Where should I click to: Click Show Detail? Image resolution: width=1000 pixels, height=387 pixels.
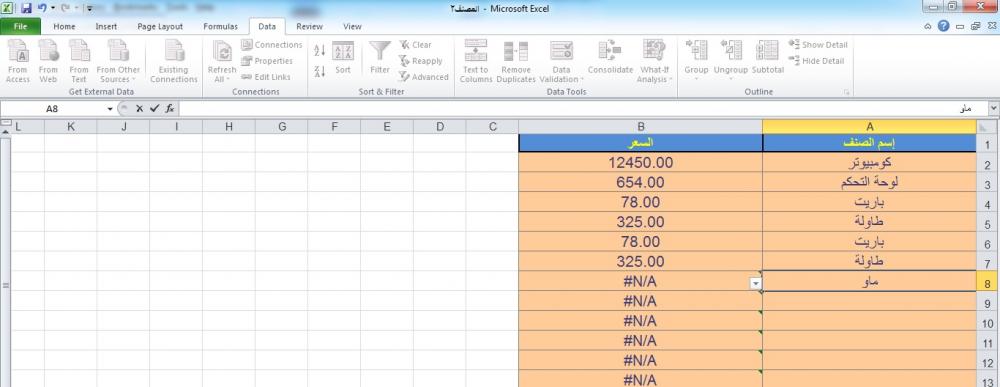click(818, 45)
